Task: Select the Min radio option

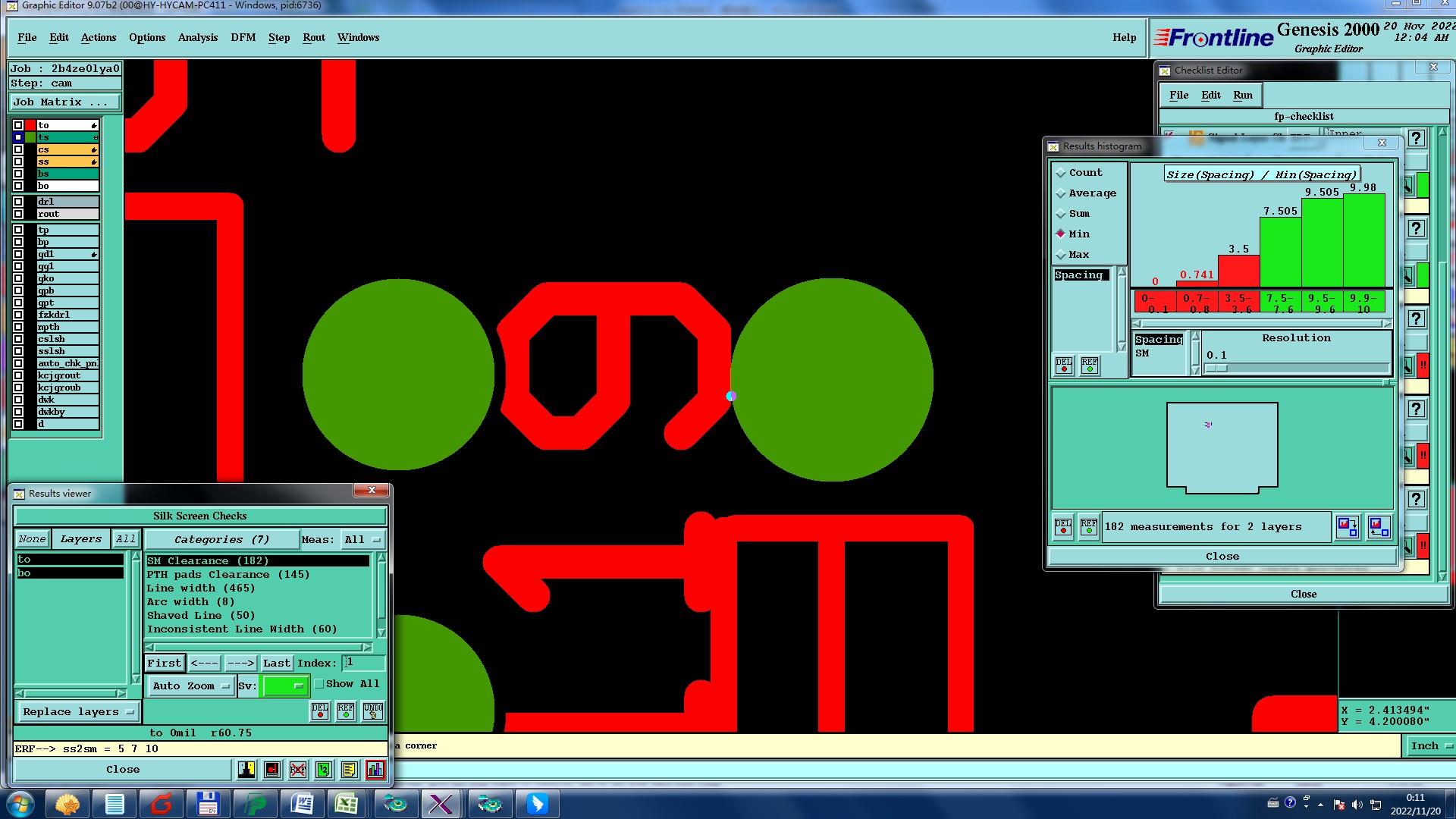Action: pos(1061,234)
